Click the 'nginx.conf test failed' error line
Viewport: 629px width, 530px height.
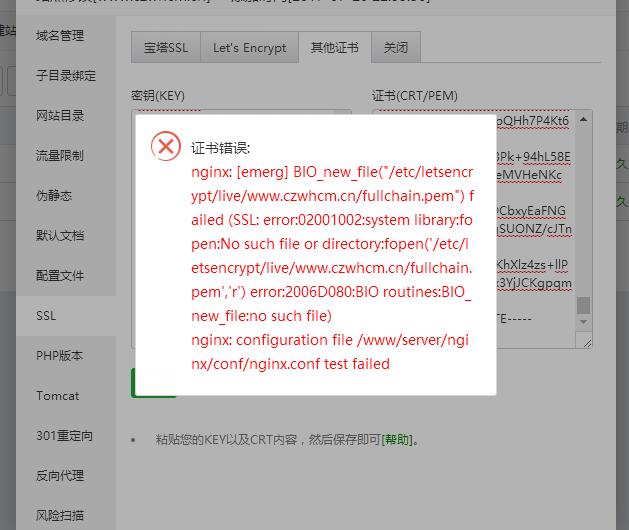click(290, 364)
